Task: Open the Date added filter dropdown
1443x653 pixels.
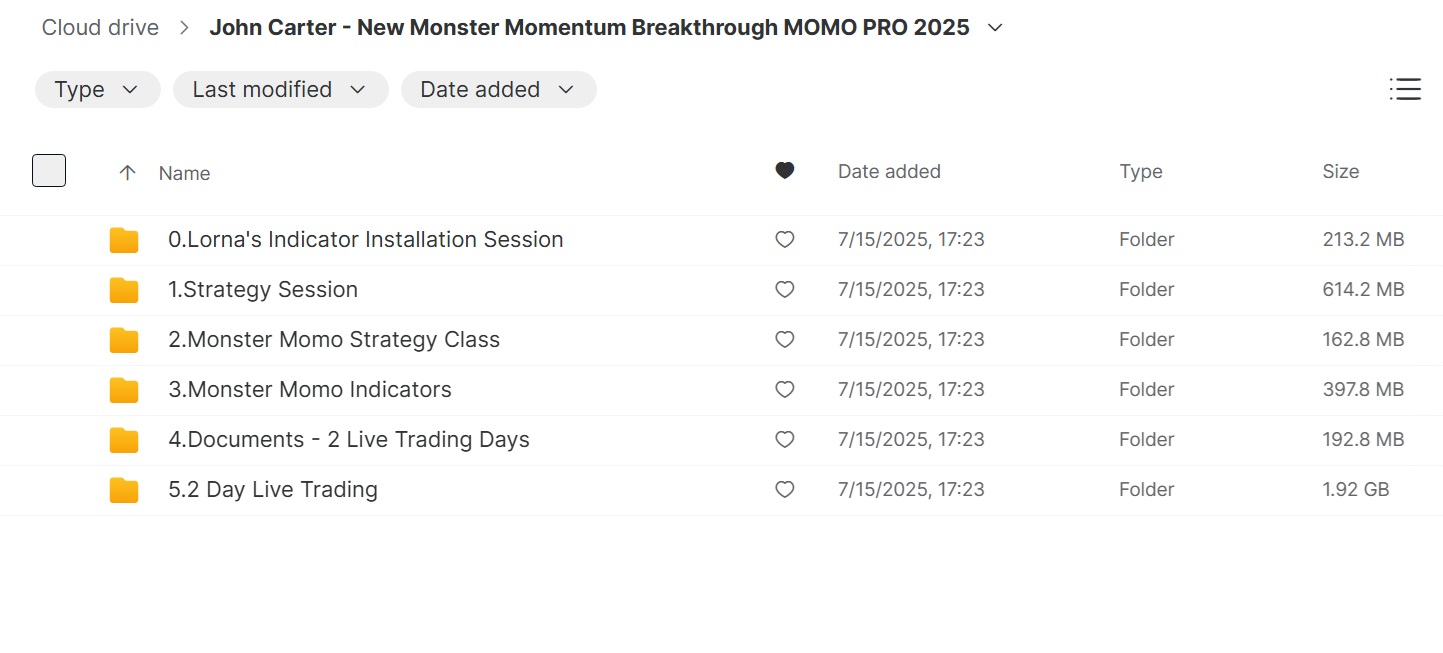Action: (498, 89)
